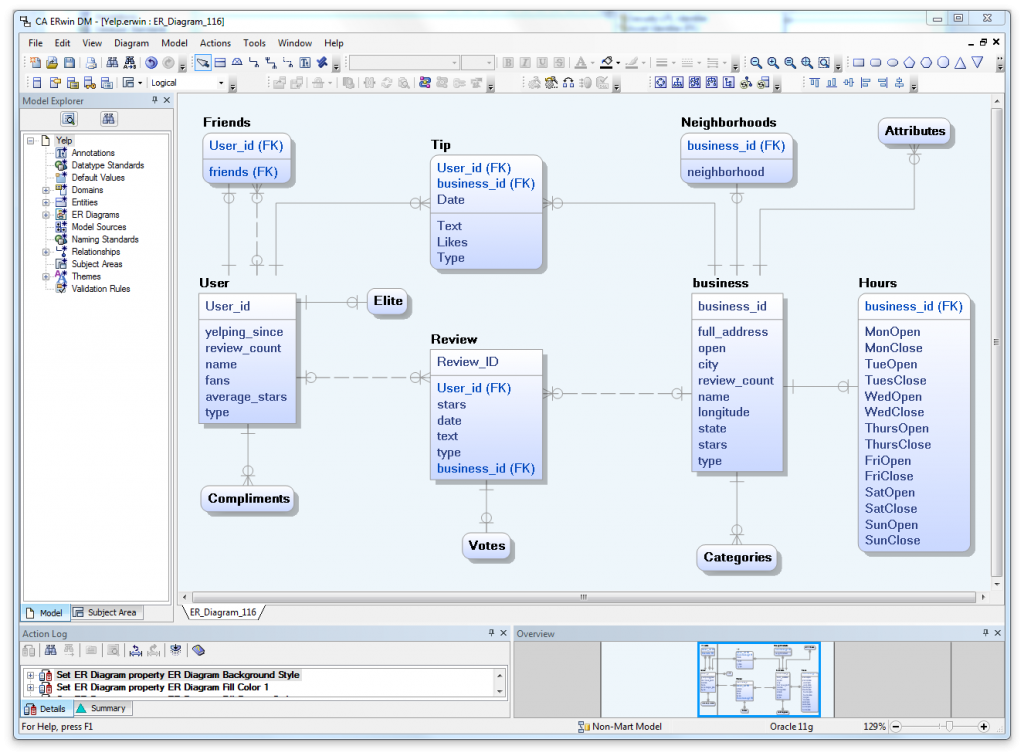Open the Tools menu
The height and width of the screenshot is (756, 1024).
tap(255, 43)
